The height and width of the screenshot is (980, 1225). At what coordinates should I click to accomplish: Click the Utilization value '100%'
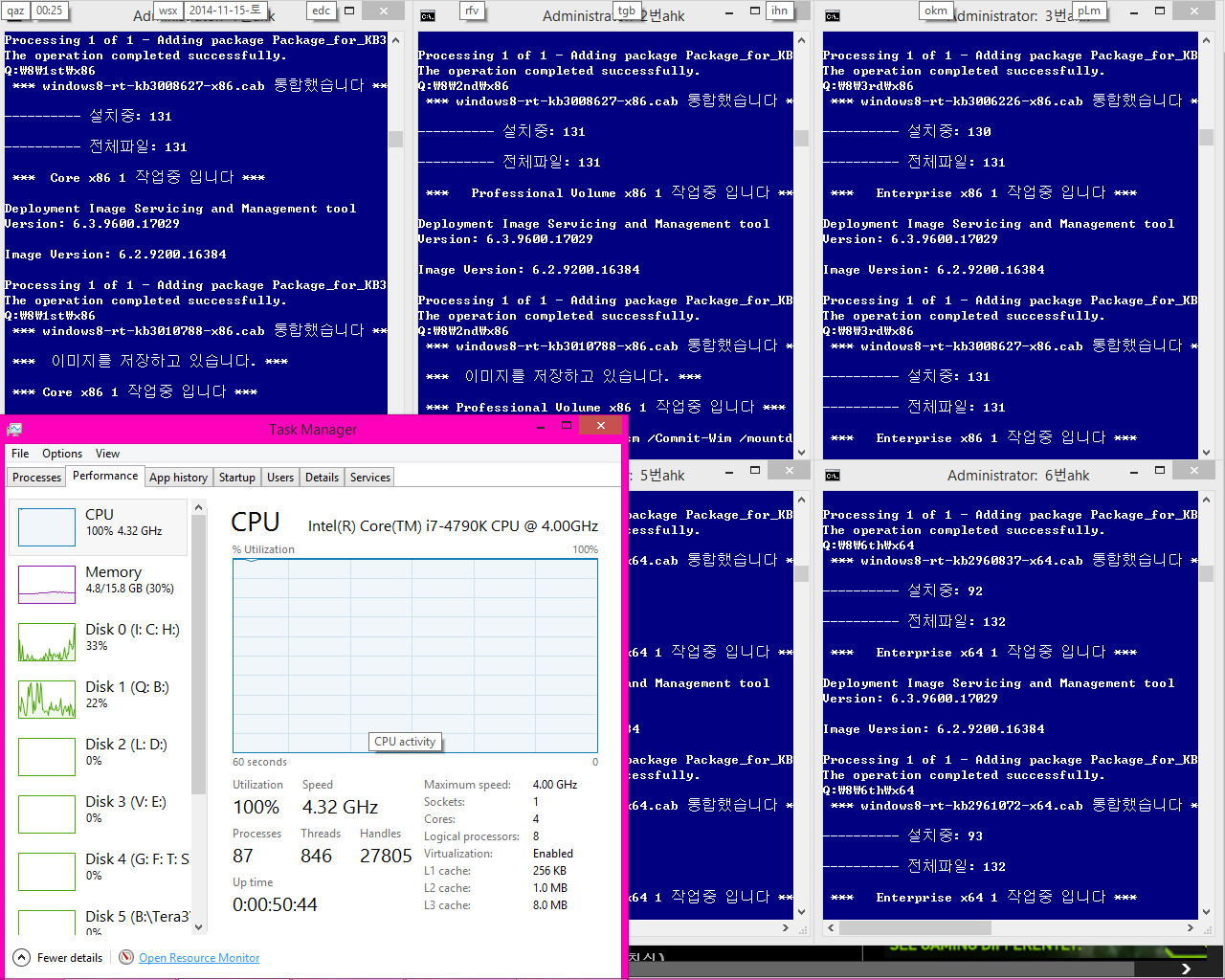[256, 807]
